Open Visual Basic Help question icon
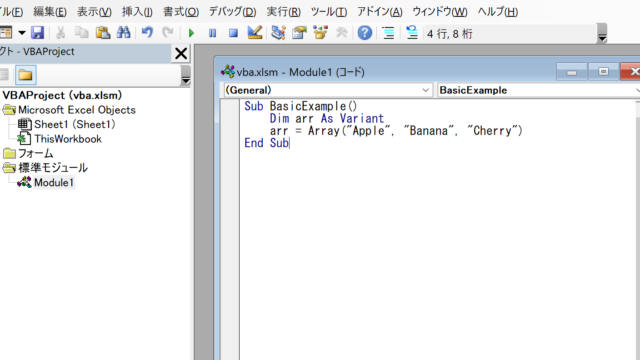The height and width of the screenshot is (360, 640). (x=365, y=33)
